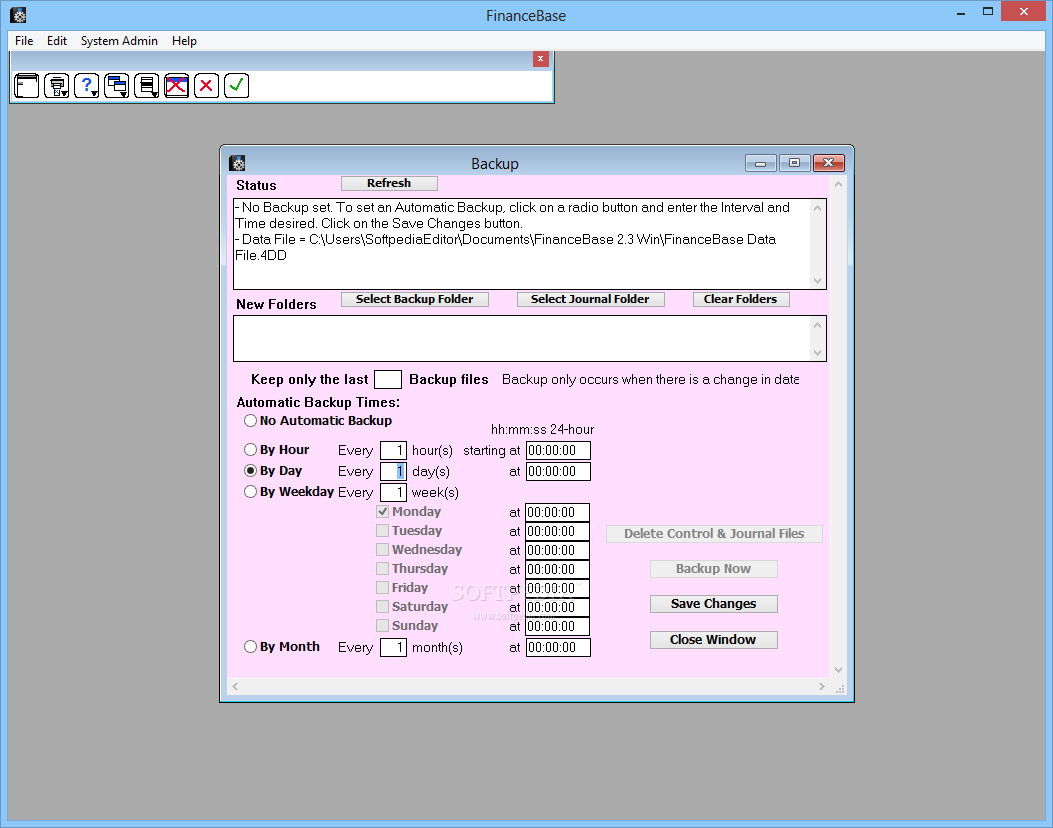1053x828 pixels.
Task: Click the Save Changes button
Action: coord(714,604)
